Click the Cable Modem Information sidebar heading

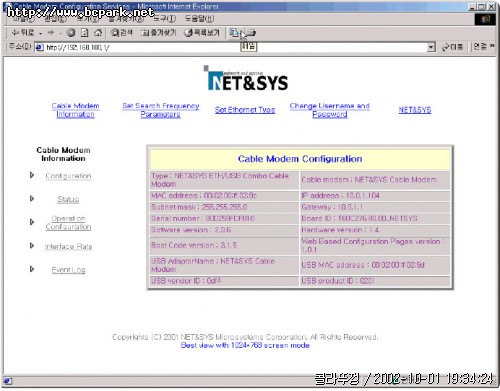(x=63, y=154)
